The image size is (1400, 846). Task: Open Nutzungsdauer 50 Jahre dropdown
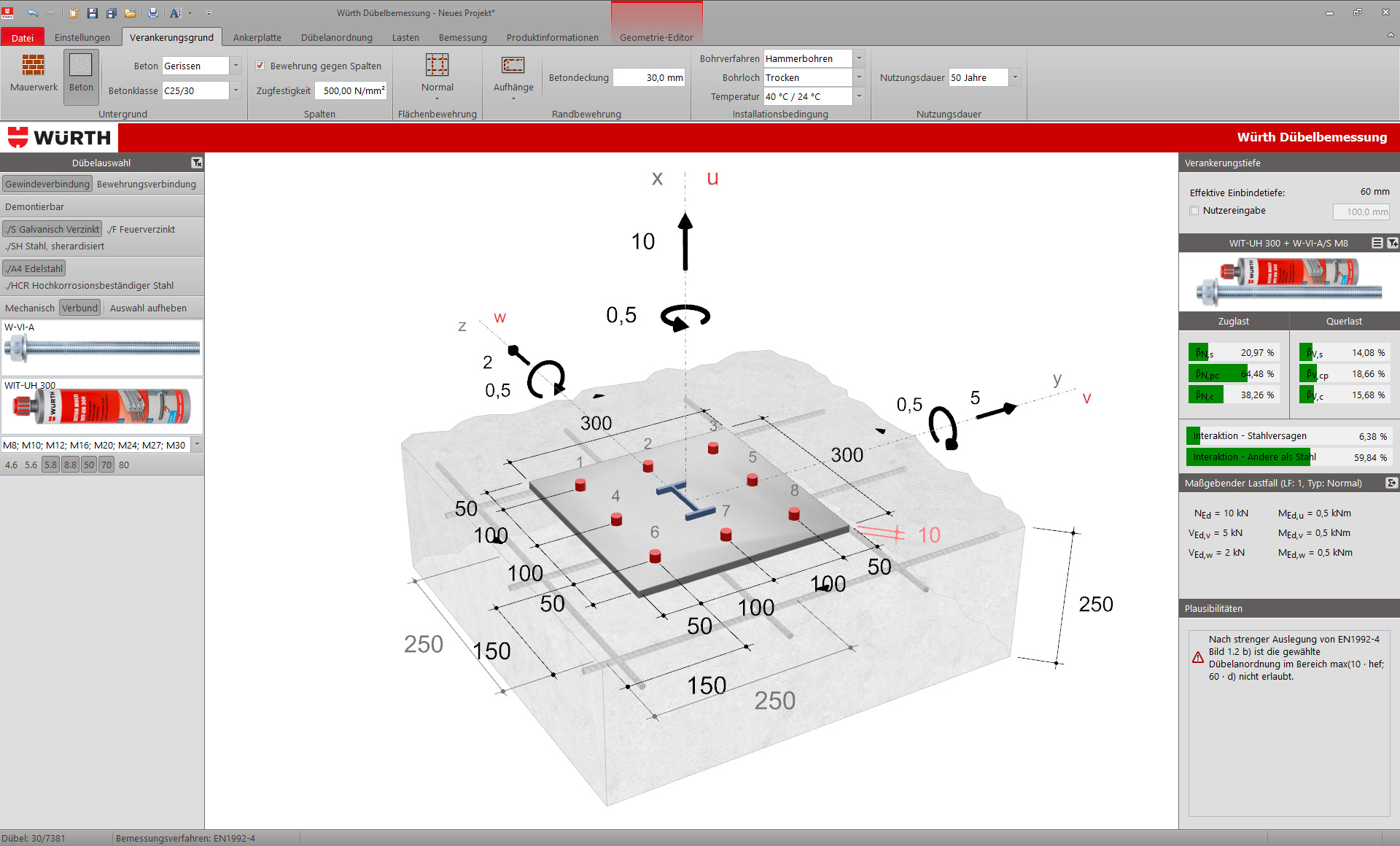point(1015,77)
